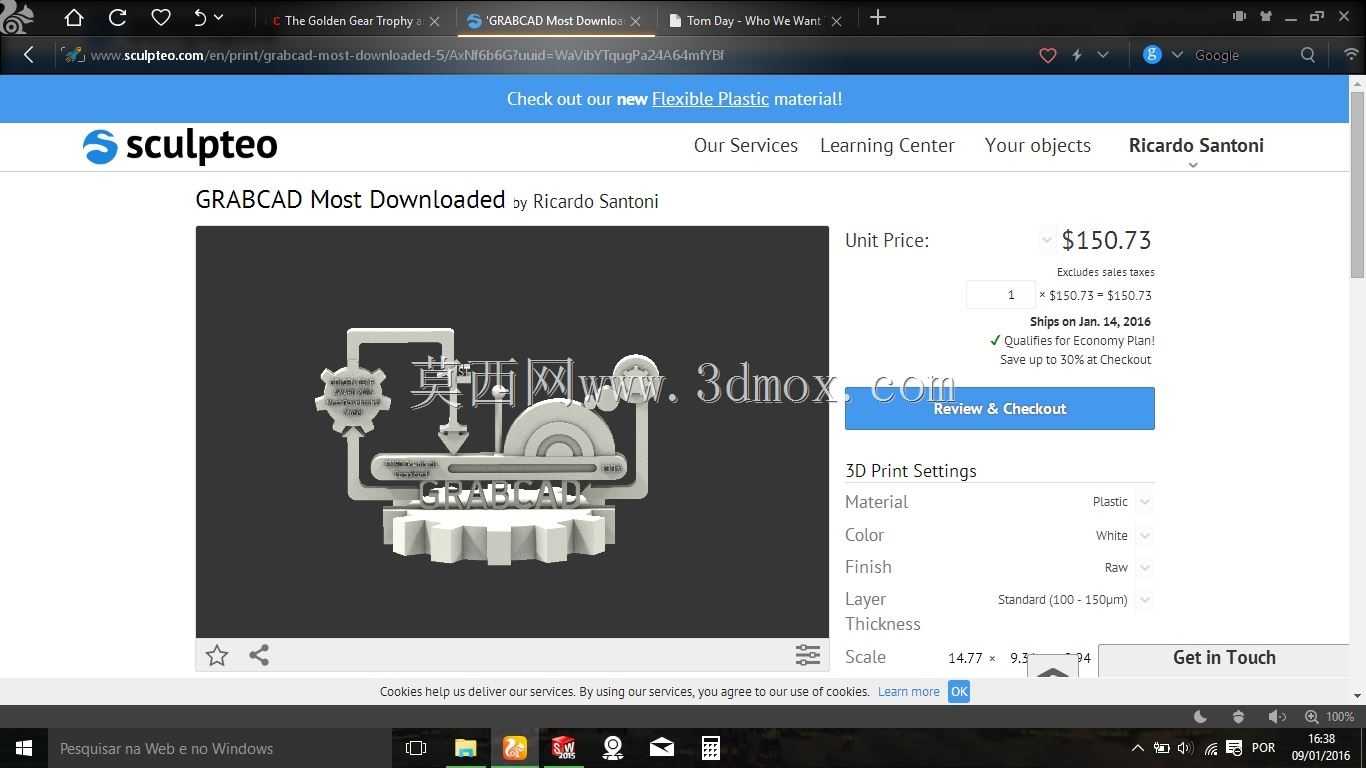Open the Windows Start menu
This screenshot has height=768, width=1366.
tap(24, 748)
